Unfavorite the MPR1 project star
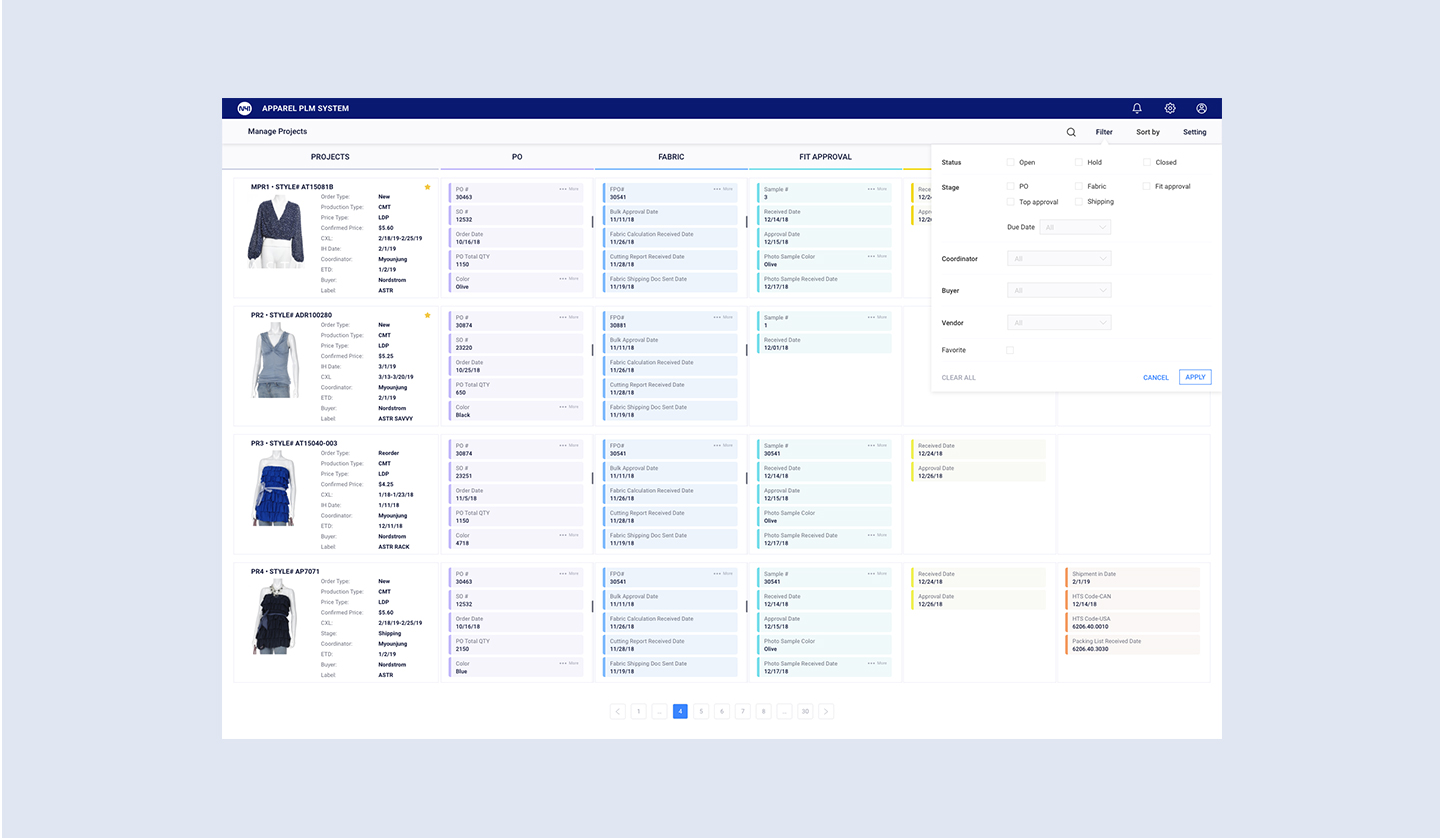 coord(428,187)
